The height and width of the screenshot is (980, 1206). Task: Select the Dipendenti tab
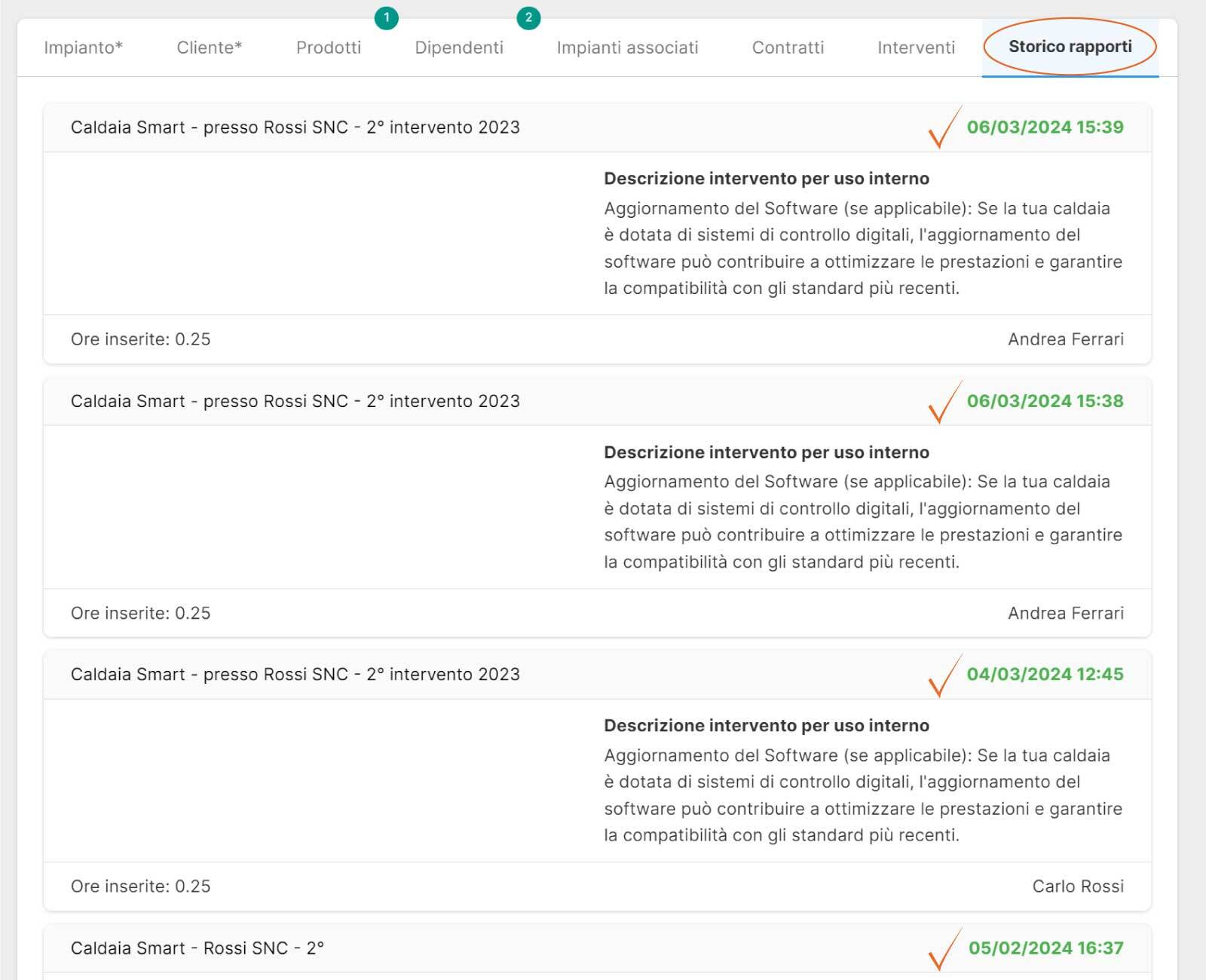459,47
